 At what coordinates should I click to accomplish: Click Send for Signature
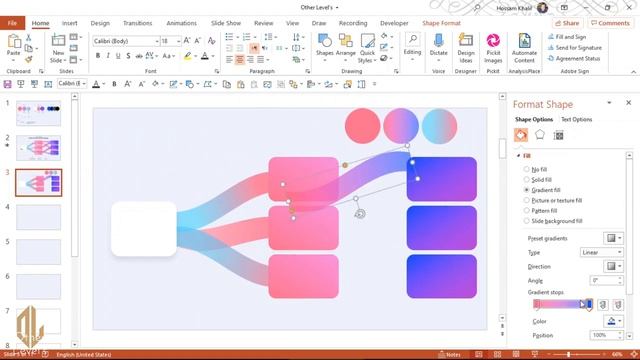[575, 48]
